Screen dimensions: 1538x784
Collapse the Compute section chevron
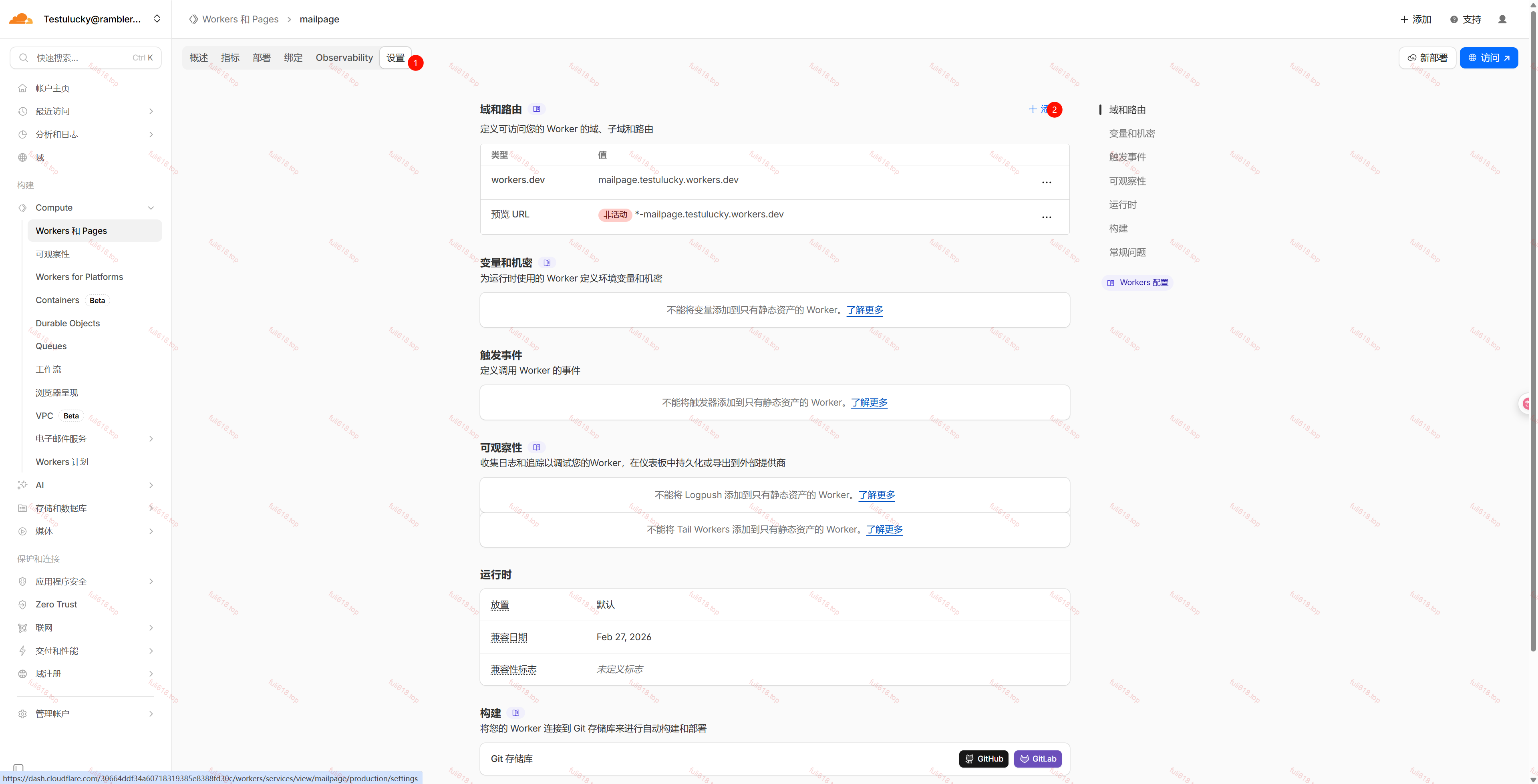coord(151,208)
